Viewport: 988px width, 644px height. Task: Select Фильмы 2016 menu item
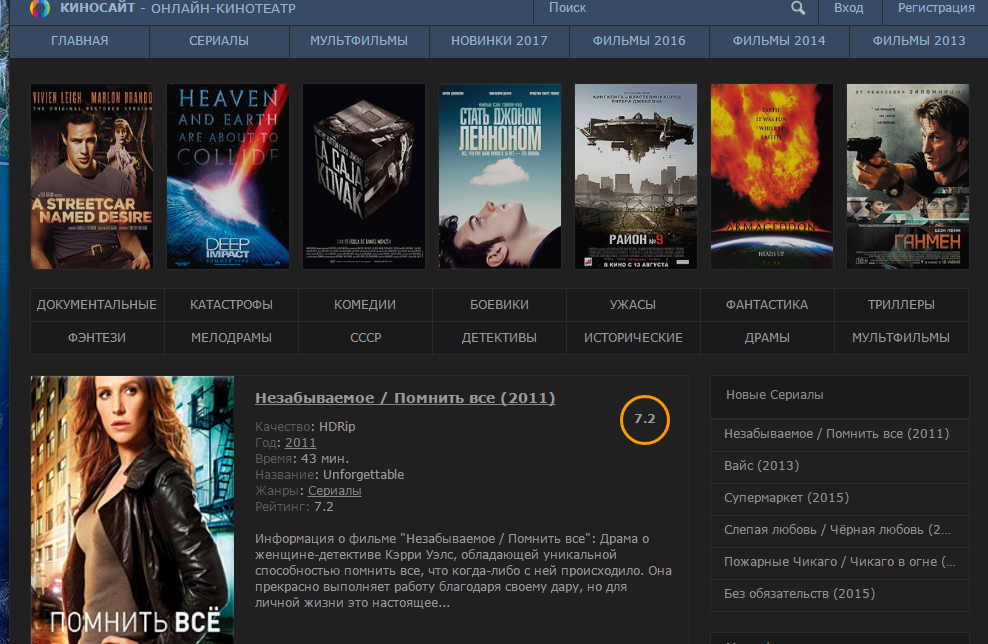639,41
